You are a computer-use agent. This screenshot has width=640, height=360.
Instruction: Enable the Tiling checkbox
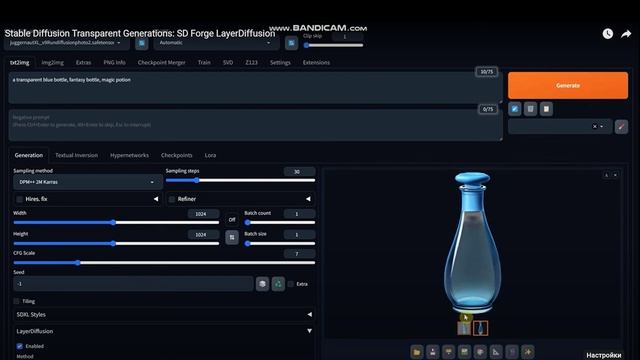[x=16, y=301]
